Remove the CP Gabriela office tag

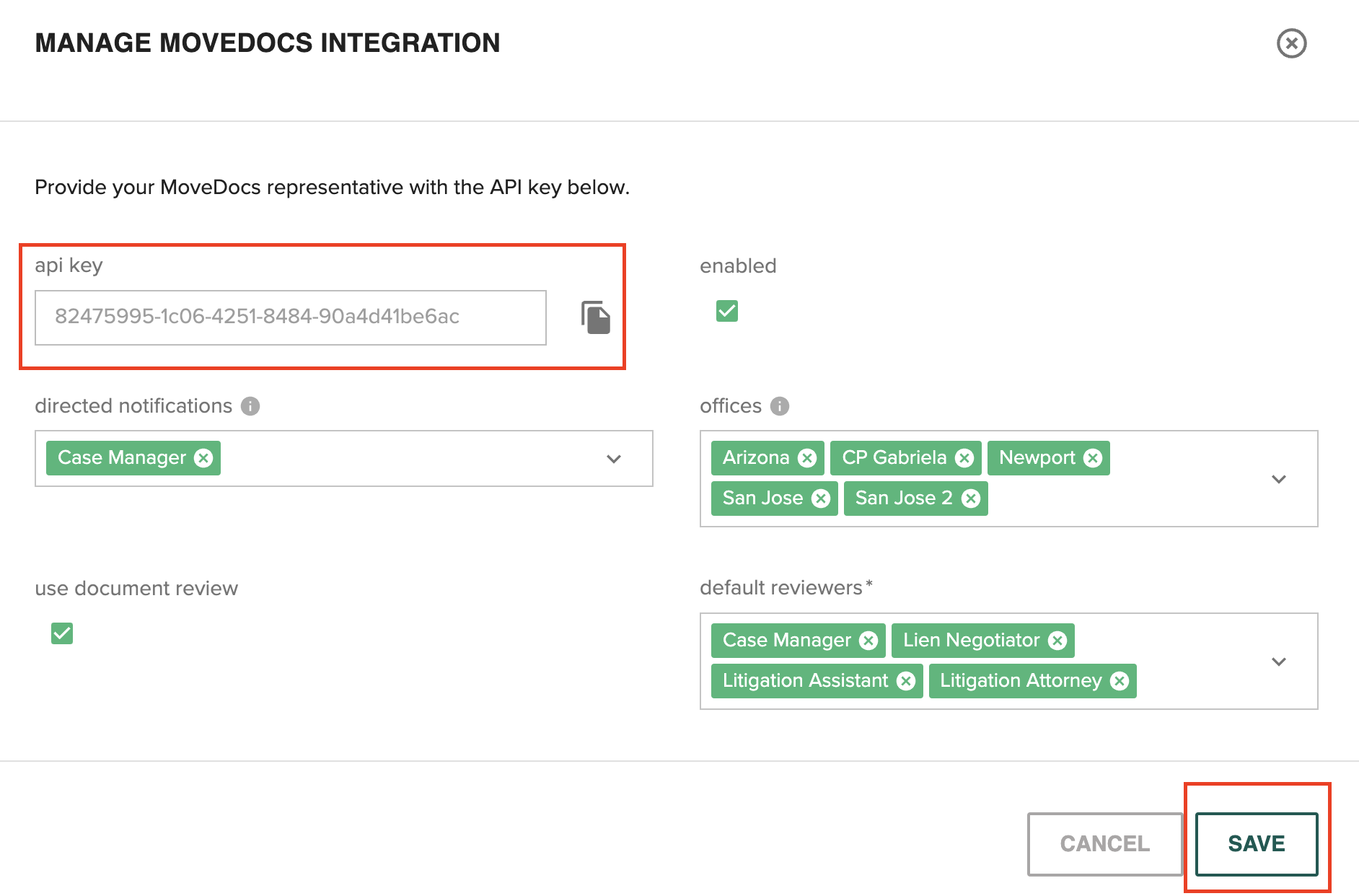tap(964, 458)
